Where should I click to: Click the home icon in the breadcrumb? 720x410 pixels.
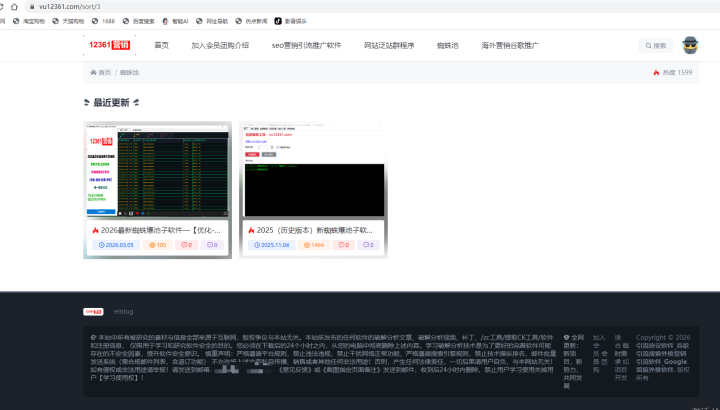tap(94, 73)
